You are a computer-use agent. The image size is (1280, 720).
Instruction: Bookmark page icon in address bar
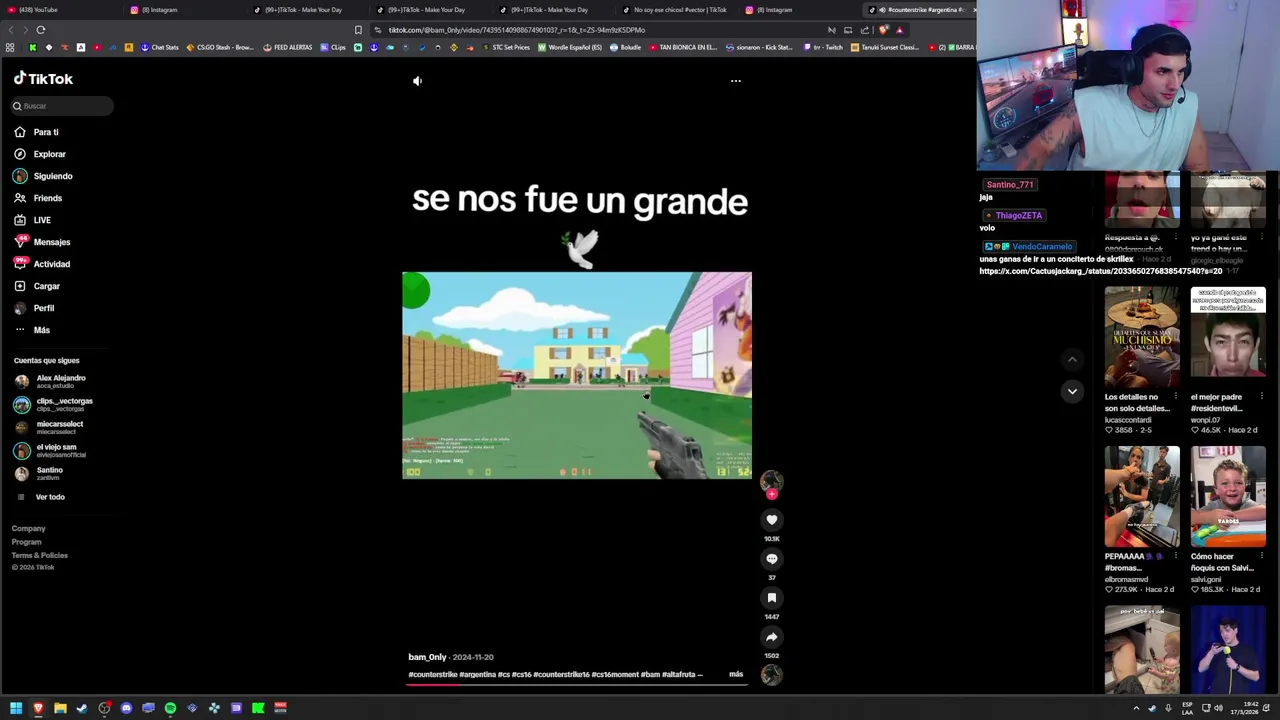click(358, 30)
